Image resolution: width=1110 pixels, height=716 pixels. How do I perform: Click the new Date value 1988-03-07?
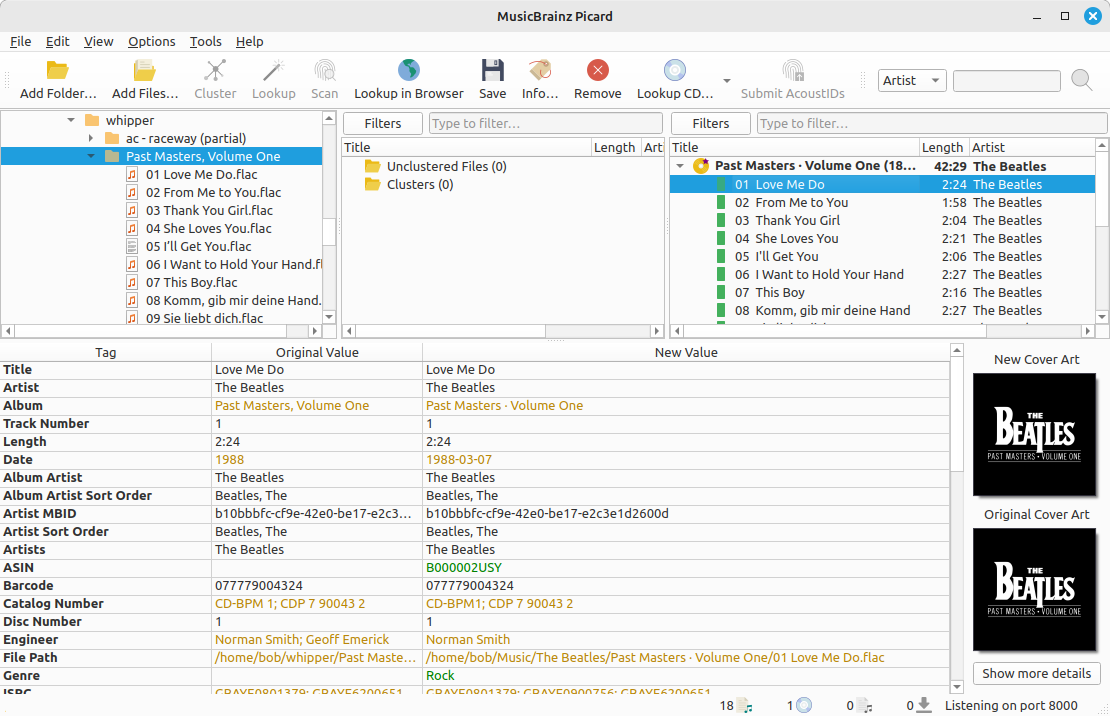click(x=459, y=460)
